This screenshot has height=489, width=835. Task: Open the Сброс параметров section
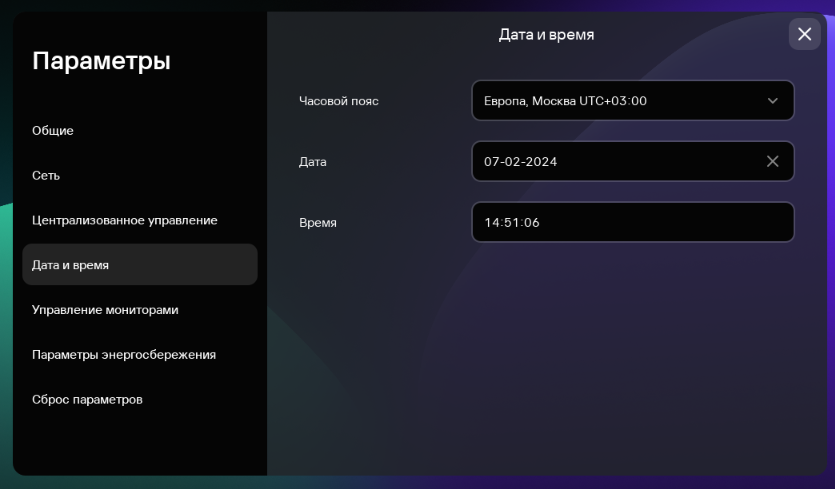point(87,400)
